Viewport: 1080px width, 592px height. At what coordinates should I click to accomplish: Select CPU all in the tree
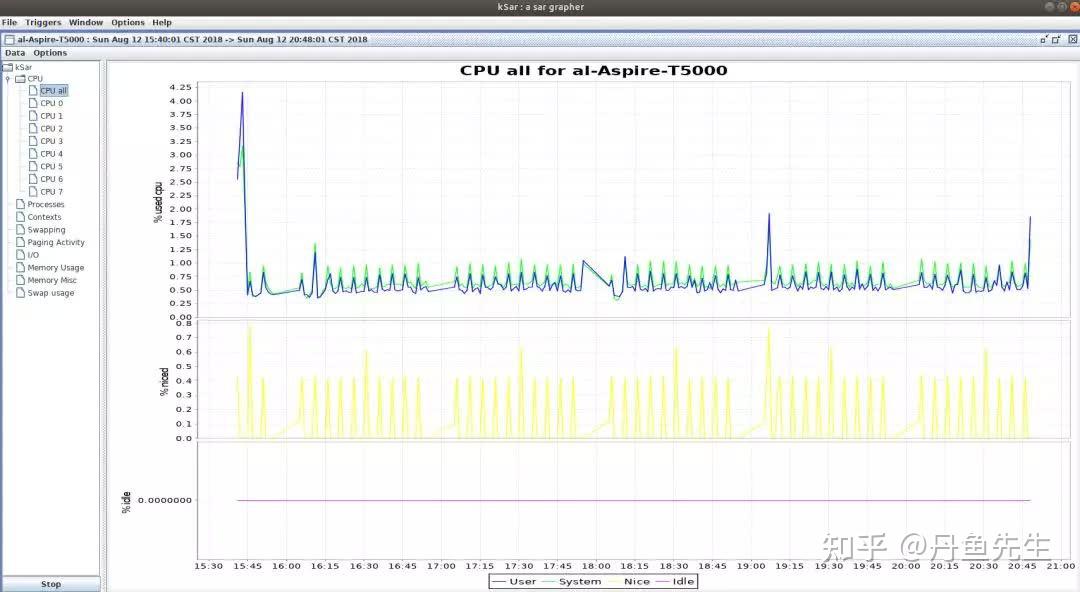54,90
